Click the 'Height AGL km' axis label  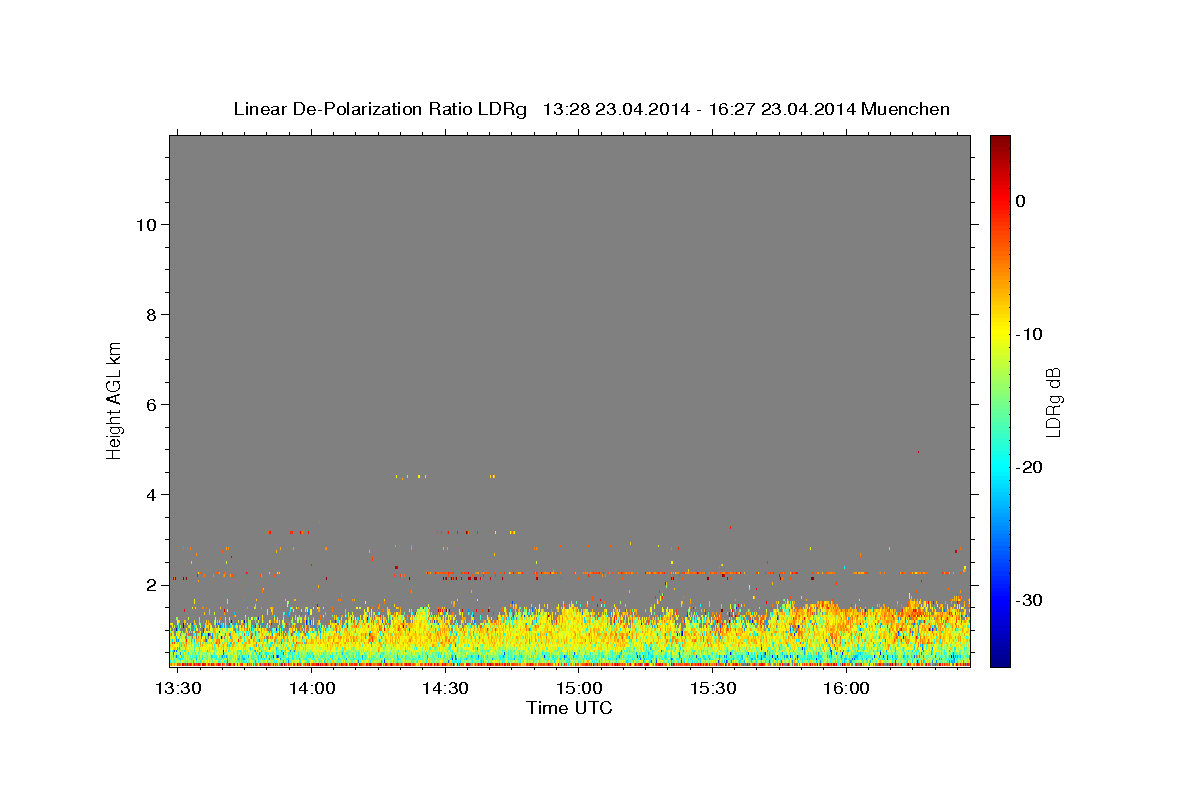(x=115, y=399)
